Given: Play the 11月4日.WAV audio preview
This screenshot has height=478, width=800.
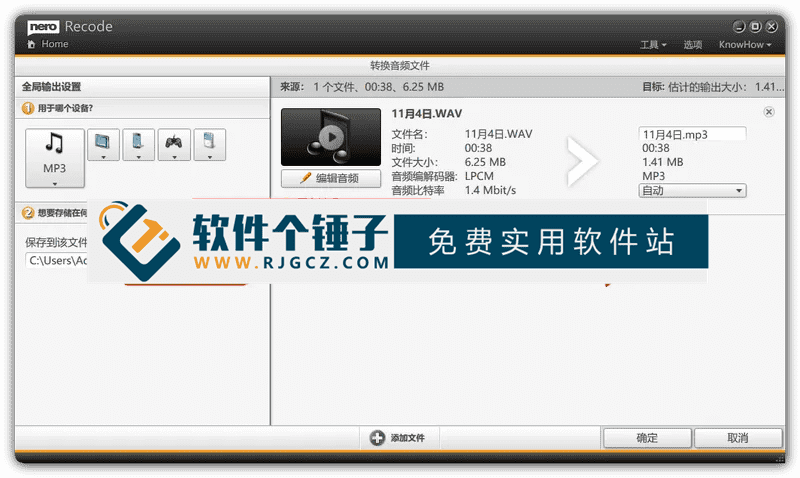Looking at the screenshot, I should click(331, 137).
